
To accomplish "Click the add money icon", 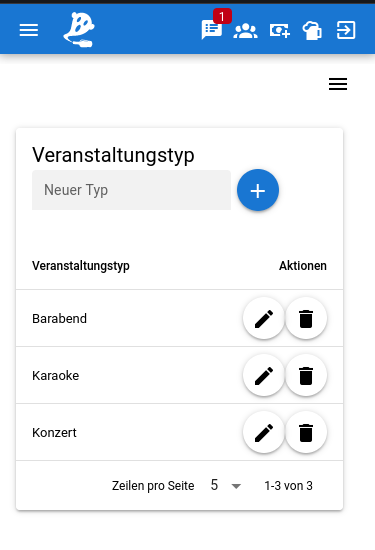I will point(280,31).
